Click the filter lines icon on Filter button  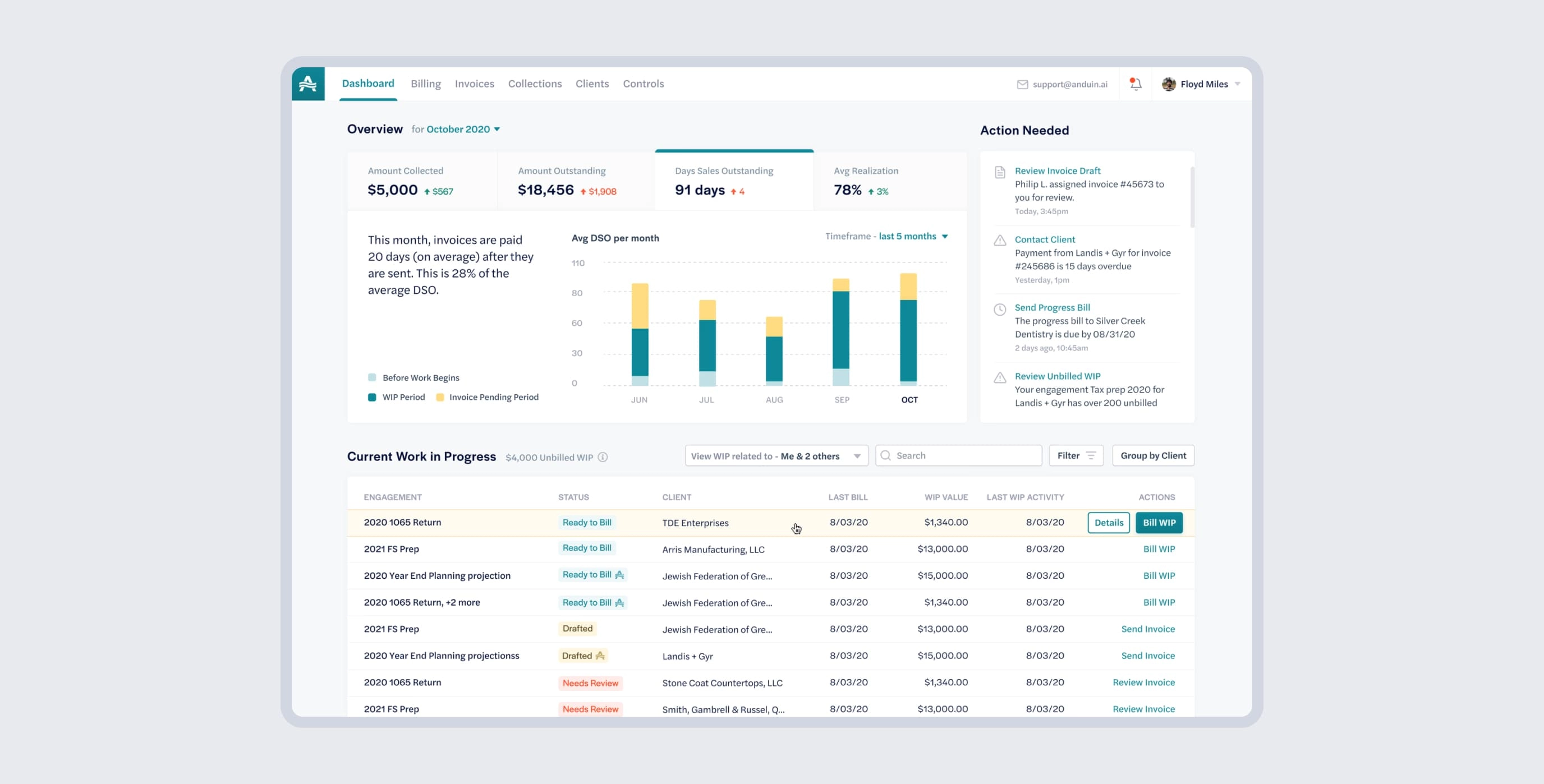[x=1090, y=455]
